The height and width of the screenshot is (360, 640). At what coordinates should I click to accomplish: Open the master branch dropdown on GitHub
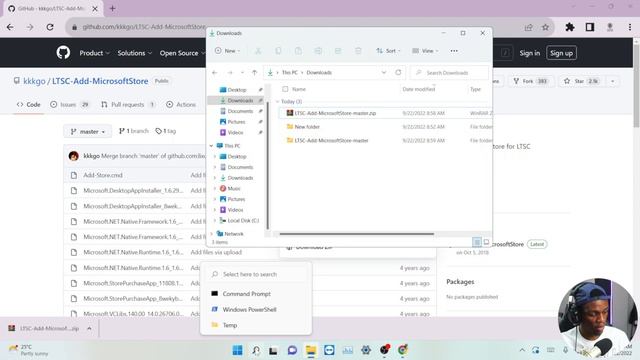coord(88,131)
